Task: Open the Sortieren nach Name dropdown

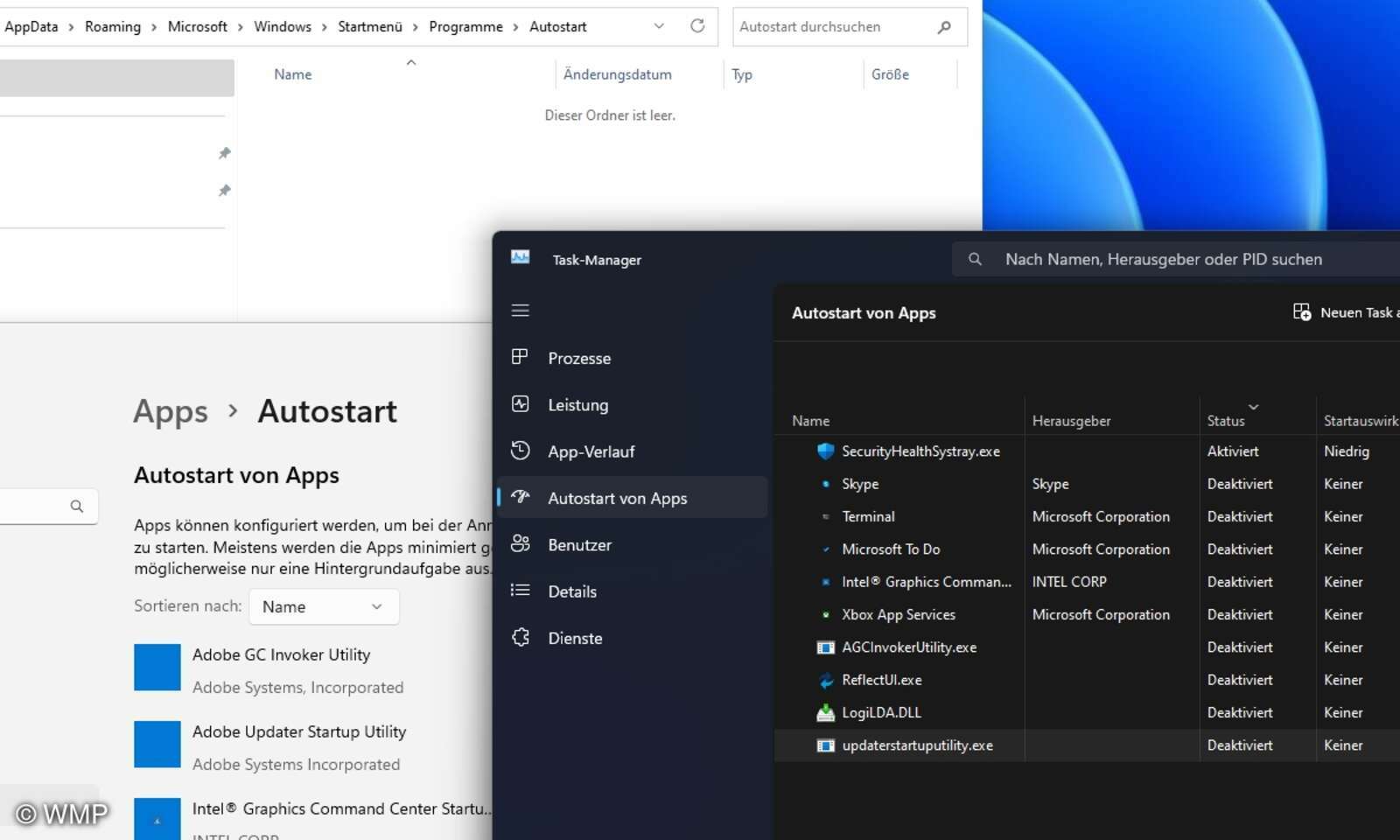Action: [x=323, y=606]
